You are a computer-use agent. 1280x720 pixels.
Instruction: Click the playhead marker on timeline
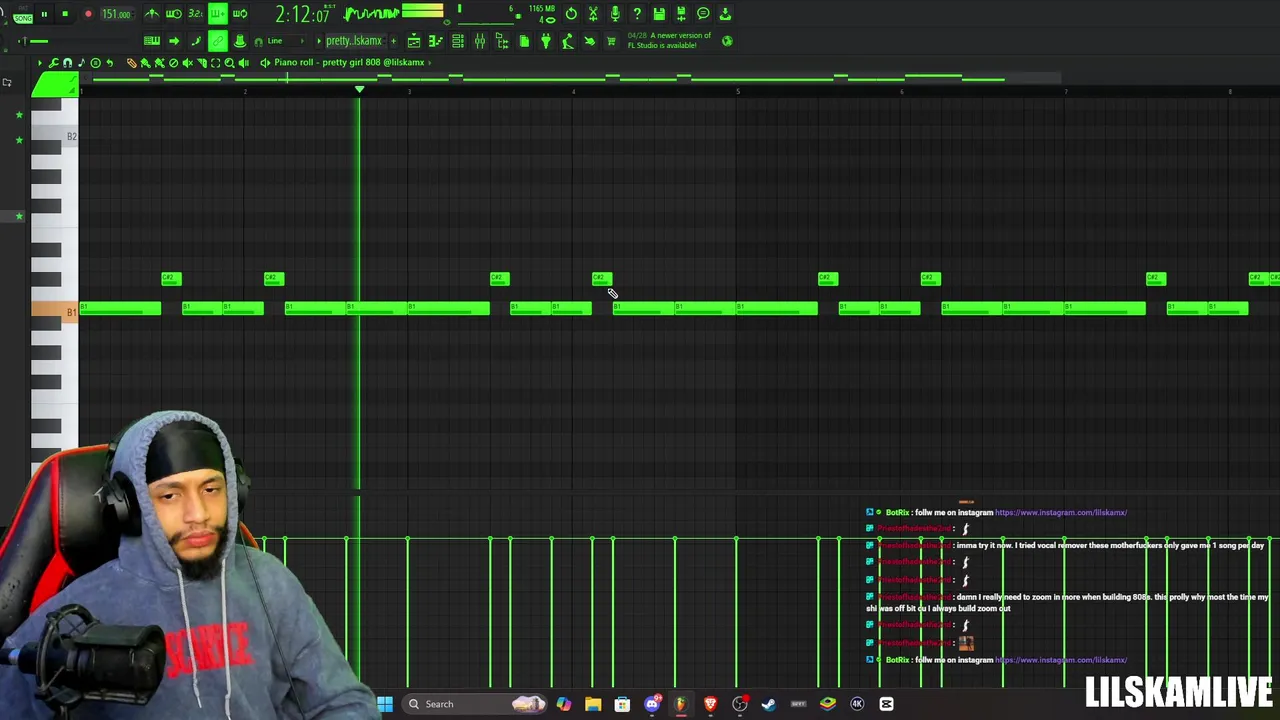point(359,90)
